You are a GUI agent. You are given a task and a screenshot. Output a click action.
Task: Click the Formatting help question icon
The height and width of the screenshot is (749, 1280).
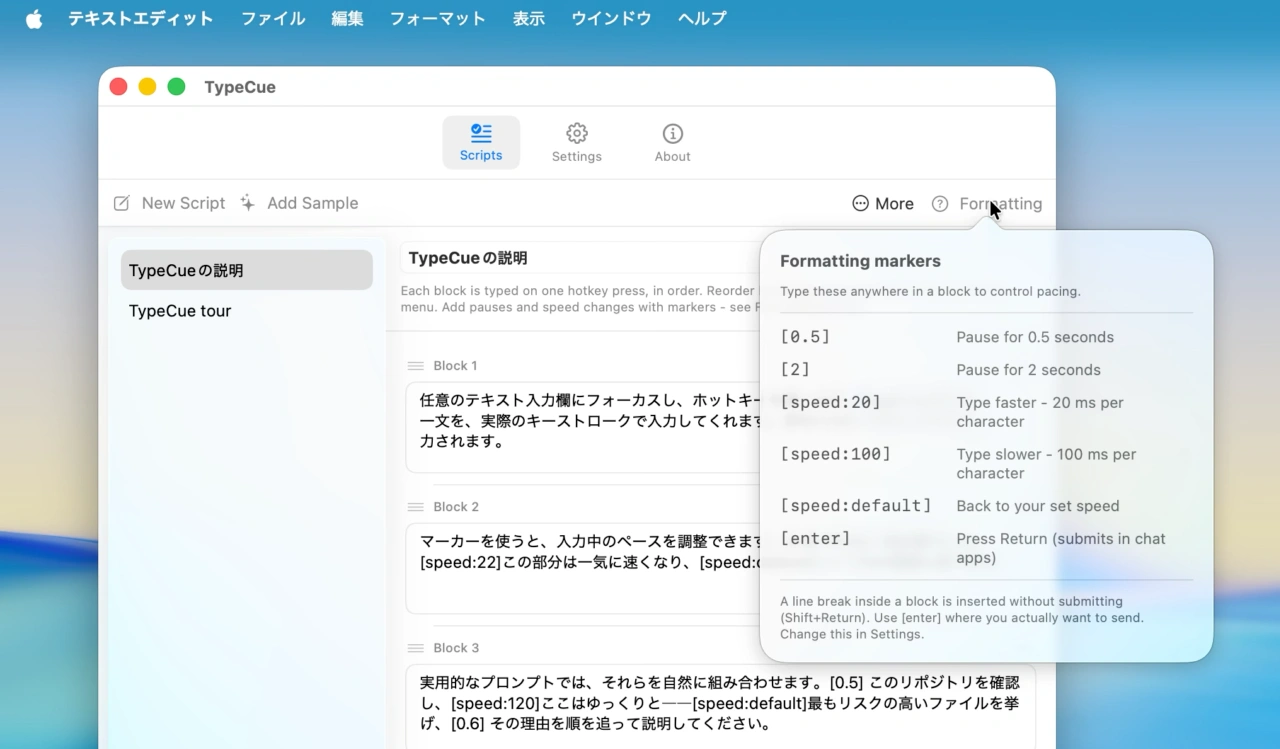(x=940, y=204)
